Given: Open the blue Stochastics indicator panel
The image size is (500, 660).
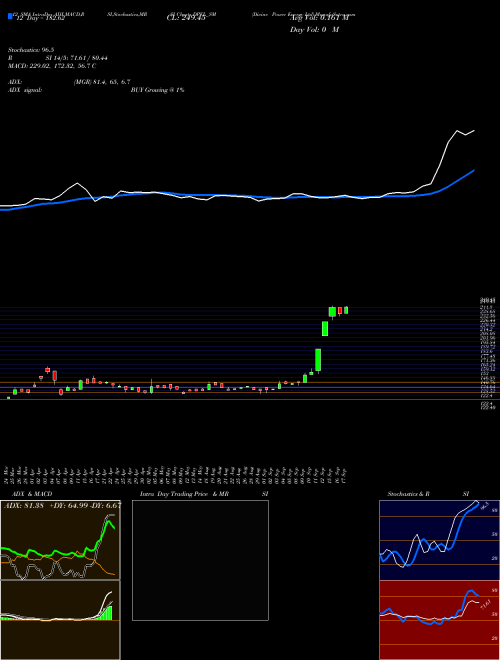Looking at the screenshot, I should (439, 540).
